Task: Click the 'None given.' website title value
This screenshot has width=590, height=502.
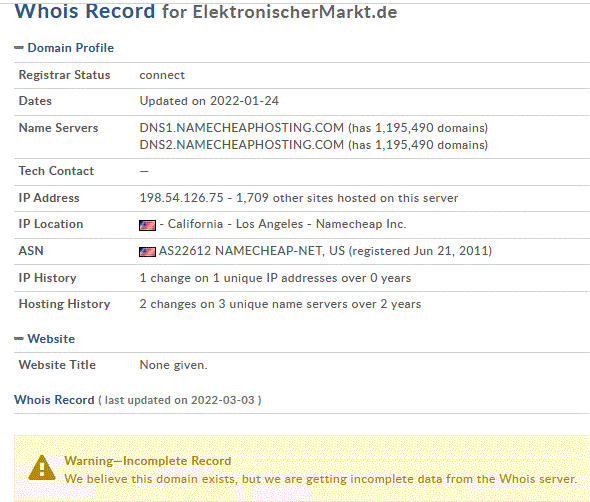Action: (173, 365)
